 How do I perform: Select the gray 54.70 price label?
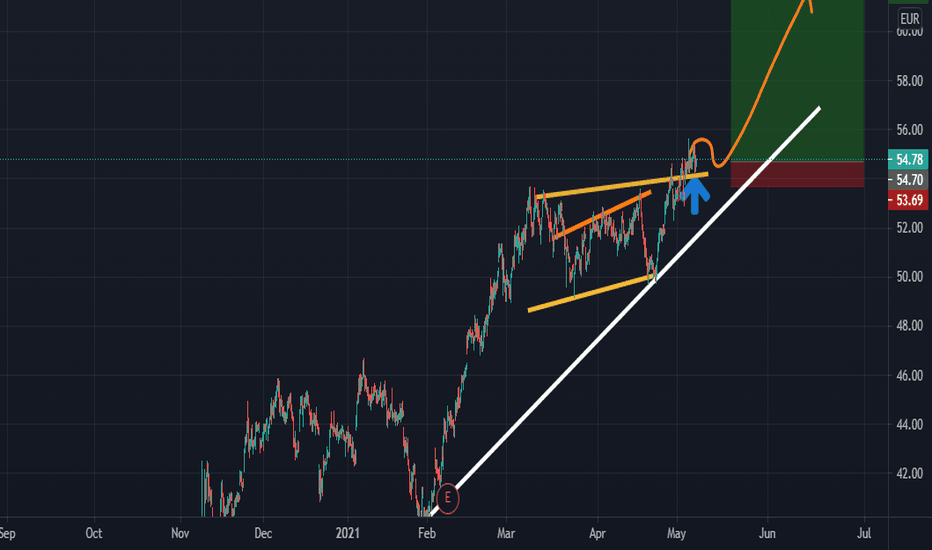point(908,180)
